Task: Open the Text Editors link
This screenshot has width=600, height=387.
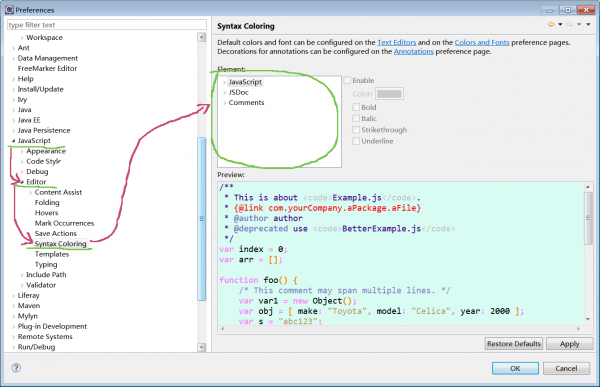Action: [x=396, y=42]
